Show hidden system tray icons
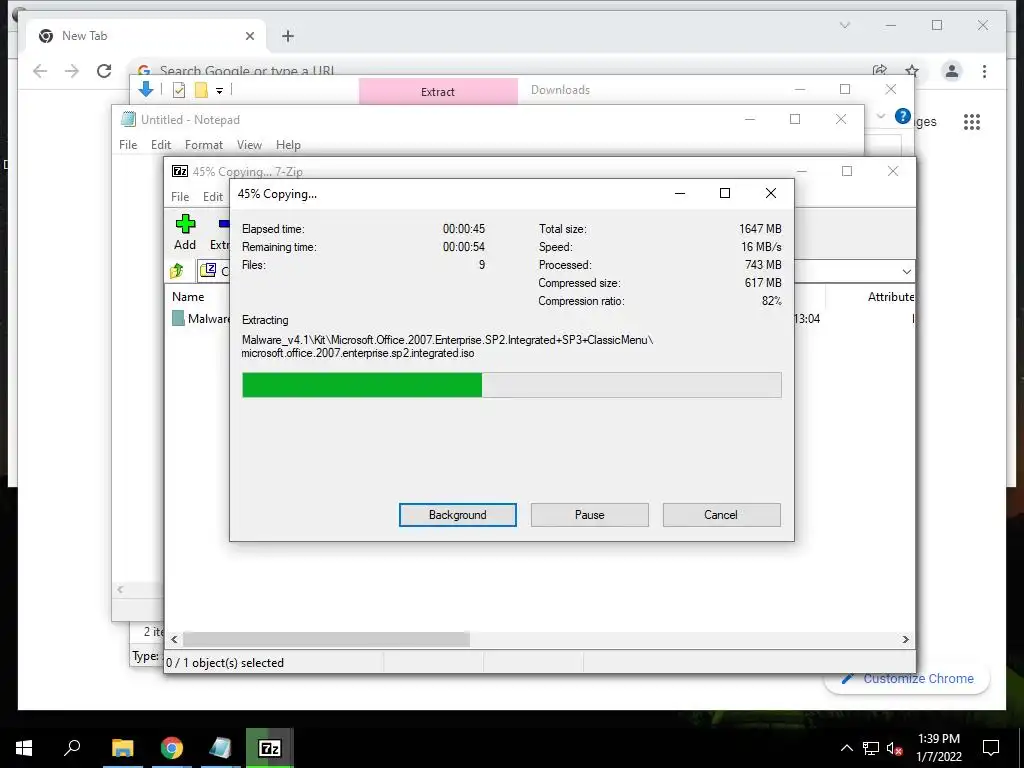 (846, 748)
